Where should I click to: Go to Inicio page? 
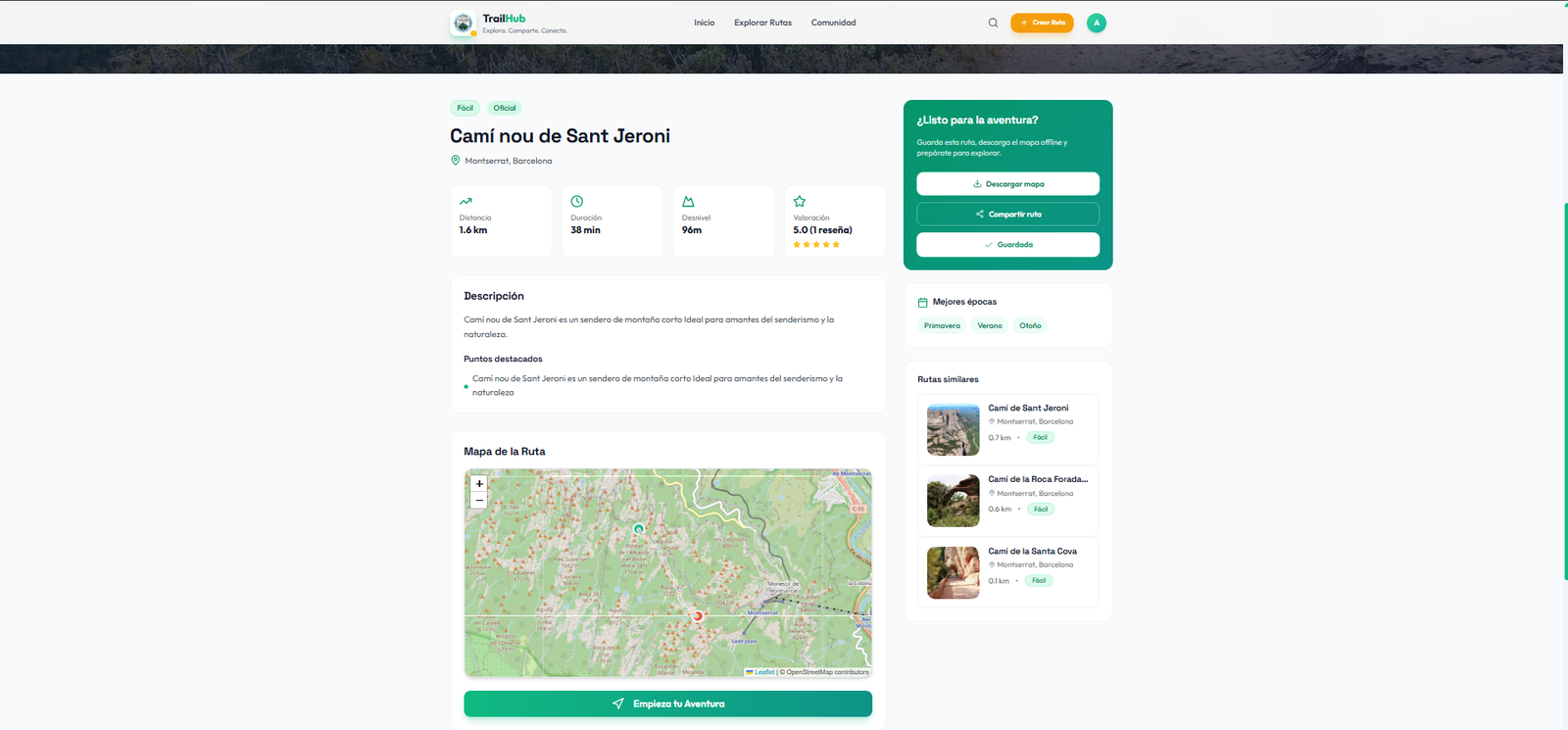[x=705, y=23]
